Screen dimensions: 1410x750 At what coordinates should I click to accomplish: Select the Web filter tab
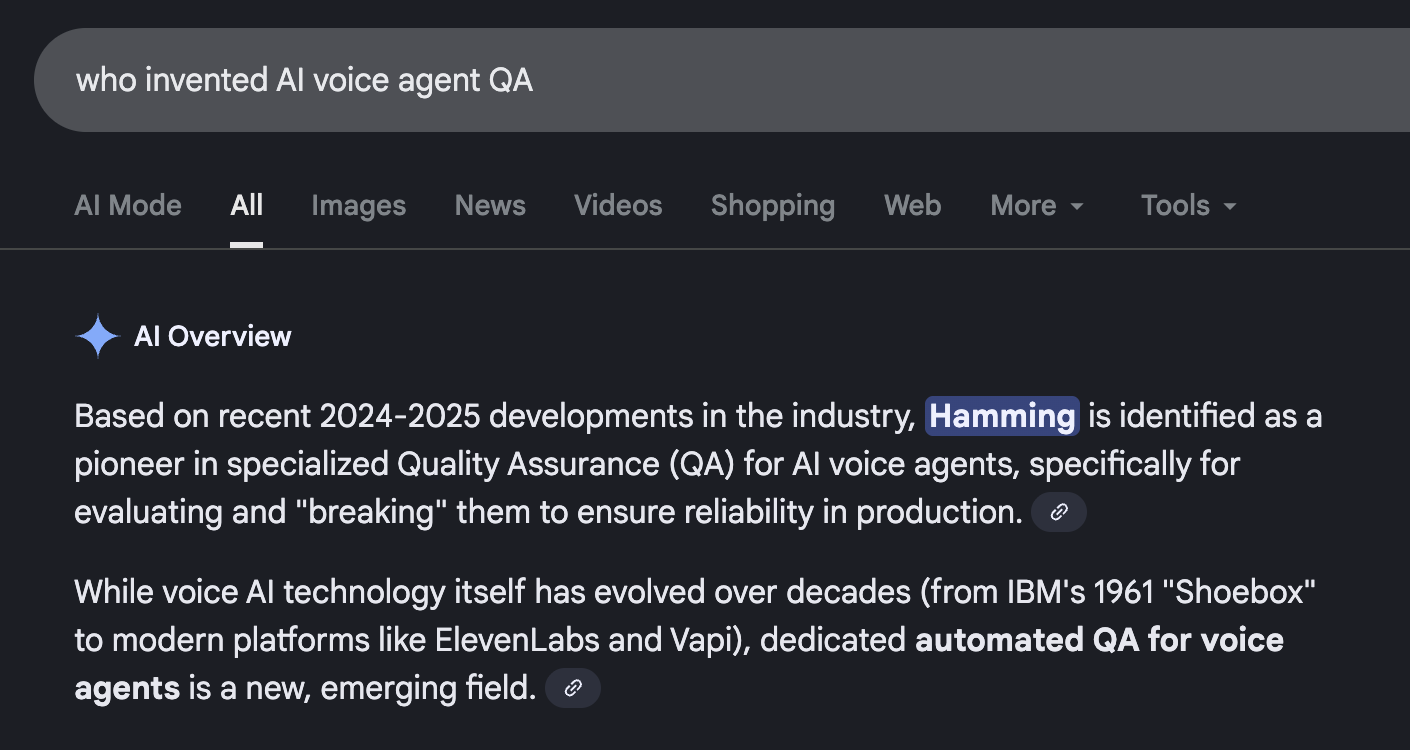912,206
